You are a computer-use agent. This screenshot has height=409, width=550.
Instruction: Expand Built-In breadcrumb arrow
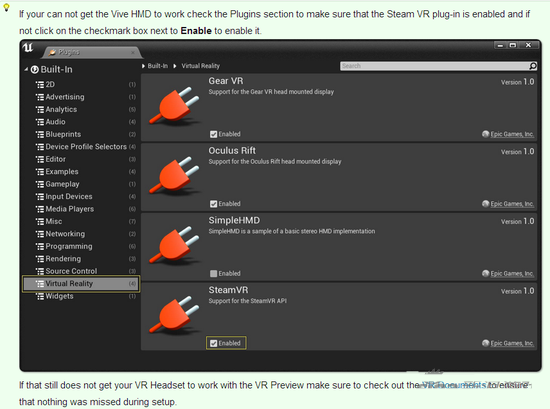[143, 66]
